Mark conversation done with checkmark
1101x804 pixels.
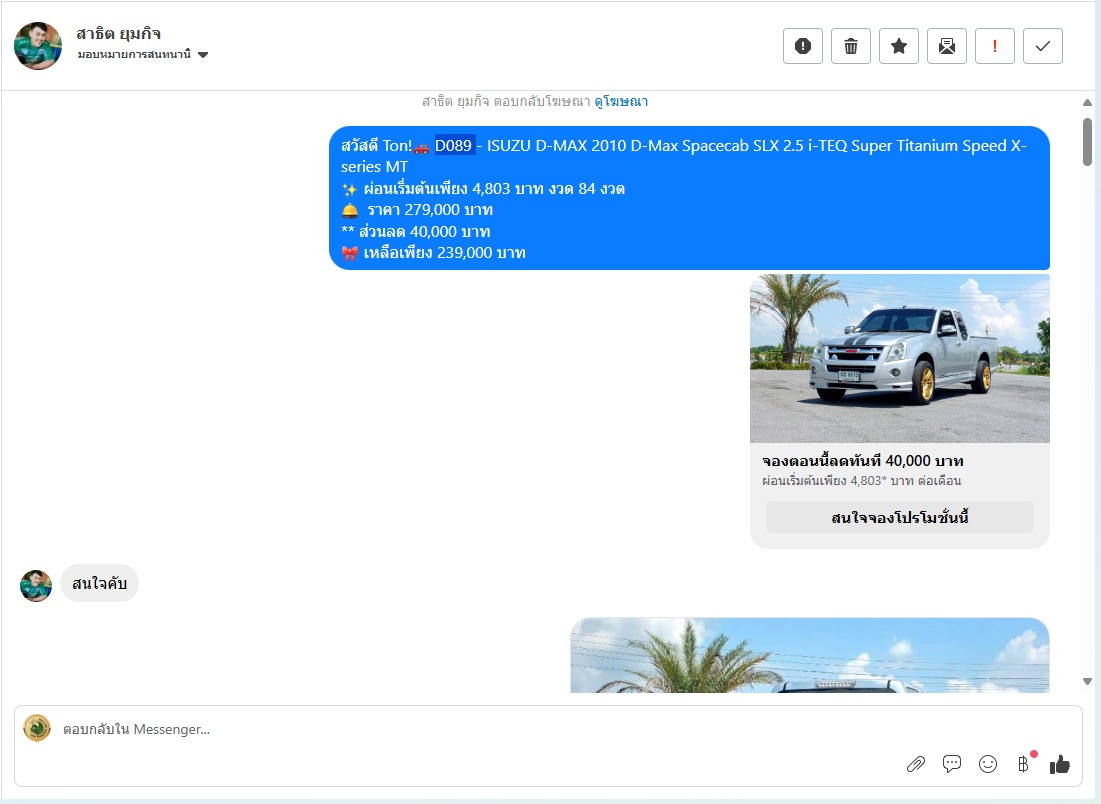1043,46
